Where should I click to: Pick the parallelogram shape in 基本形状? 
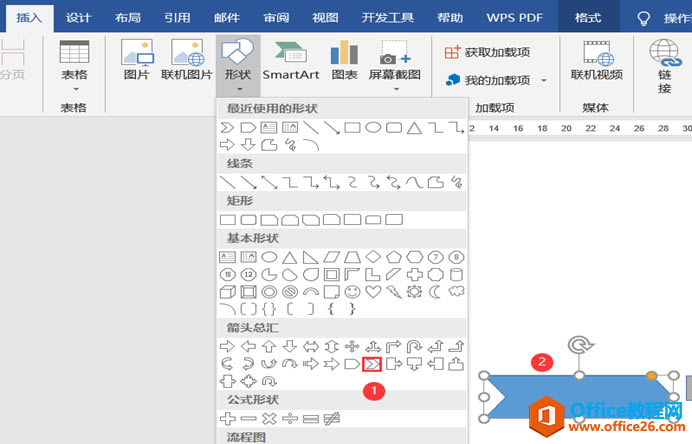point(331,257)
